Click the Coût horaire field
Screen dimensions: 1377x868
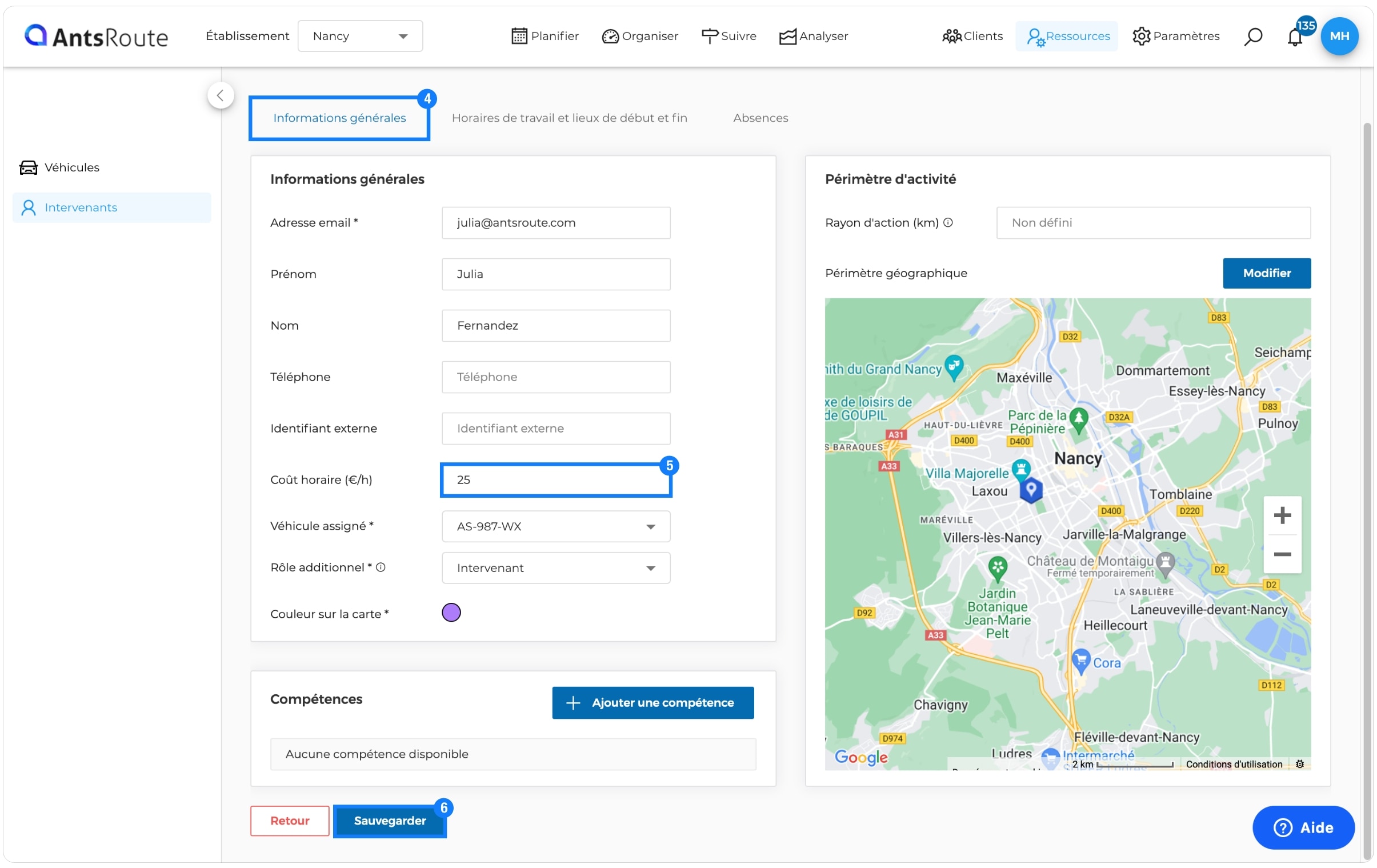click(556, 481)
